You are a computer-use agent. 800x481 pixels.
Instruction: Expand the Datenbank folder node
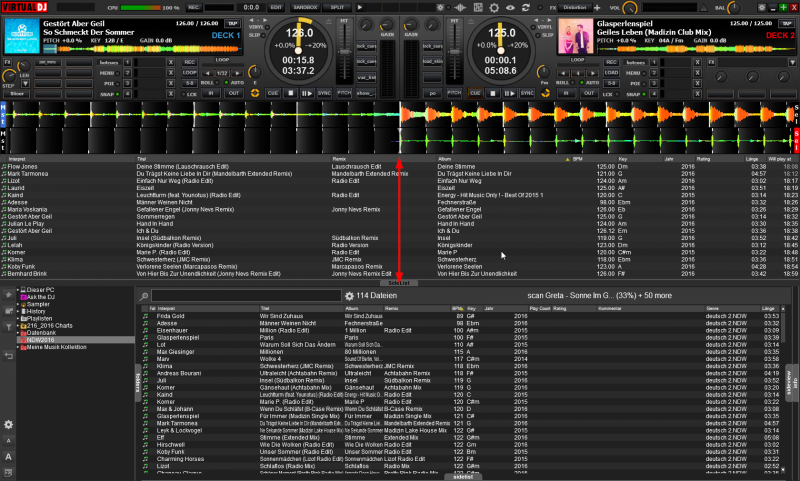coord(18,333)
